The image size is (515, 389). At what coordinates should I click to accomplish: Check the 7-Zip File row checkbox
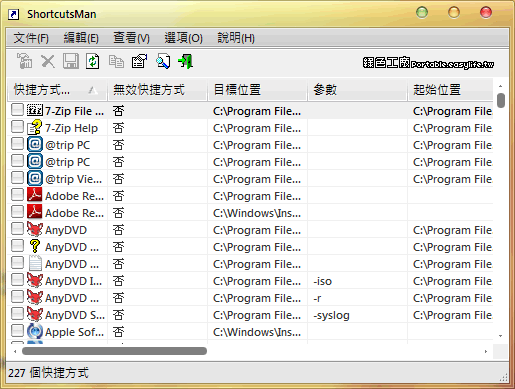(x=17, y=110)
